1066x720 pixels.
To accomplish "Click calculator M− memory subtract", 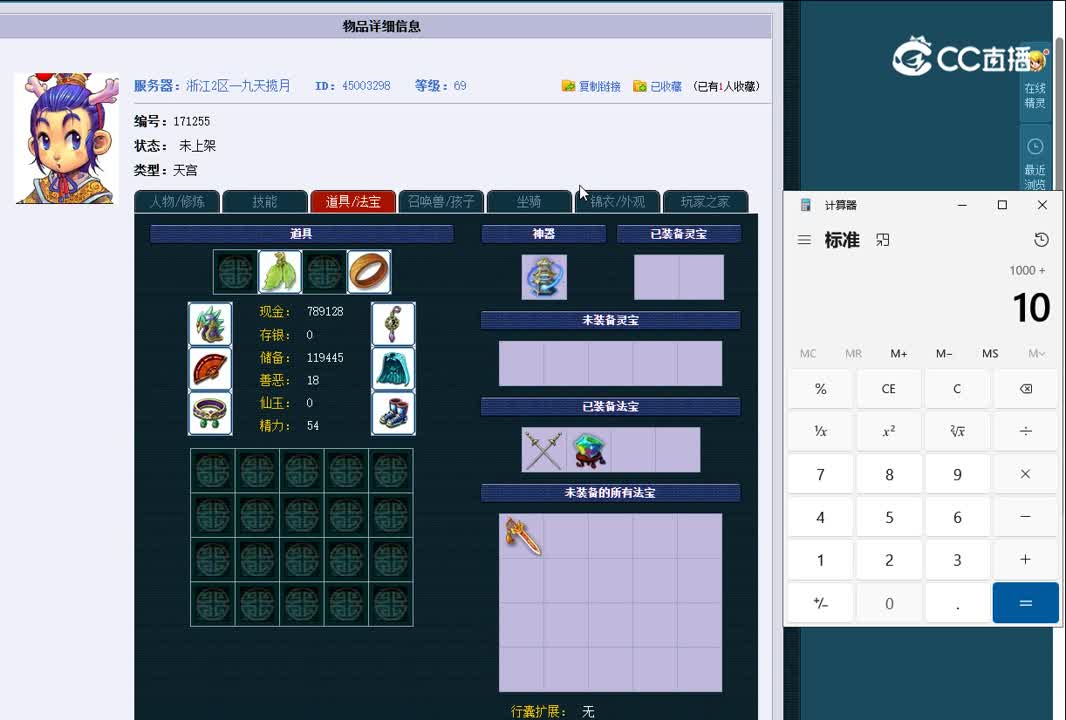I will [944, 354].
